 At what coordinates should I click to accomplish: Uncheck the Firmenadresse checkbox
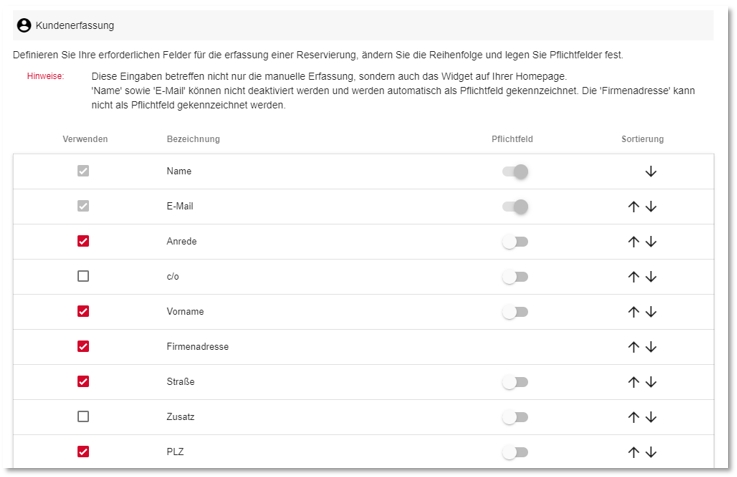tap(83, 346)
